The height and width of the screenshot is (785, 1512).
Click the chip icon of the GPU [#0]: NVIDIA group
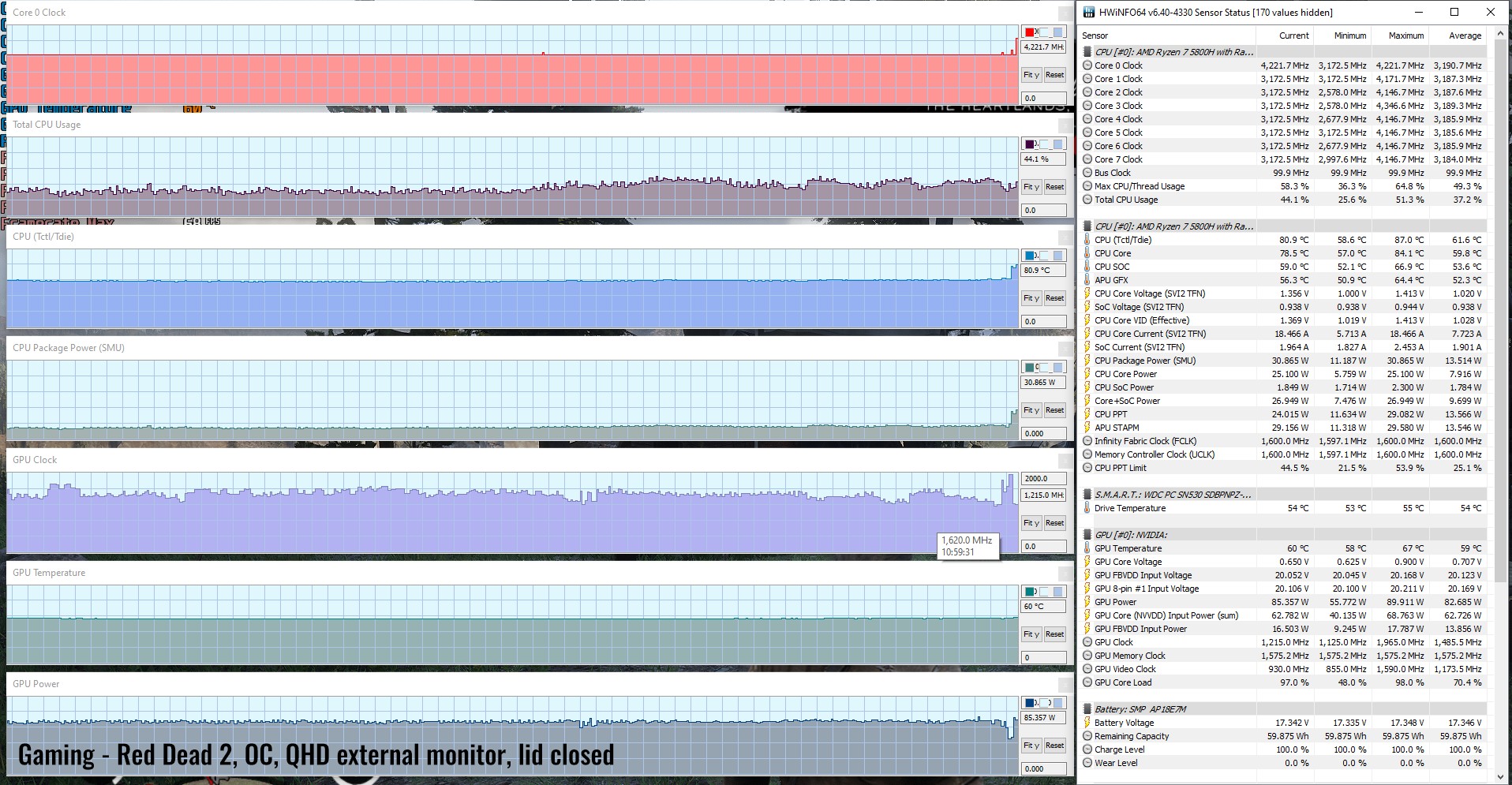1087,535
